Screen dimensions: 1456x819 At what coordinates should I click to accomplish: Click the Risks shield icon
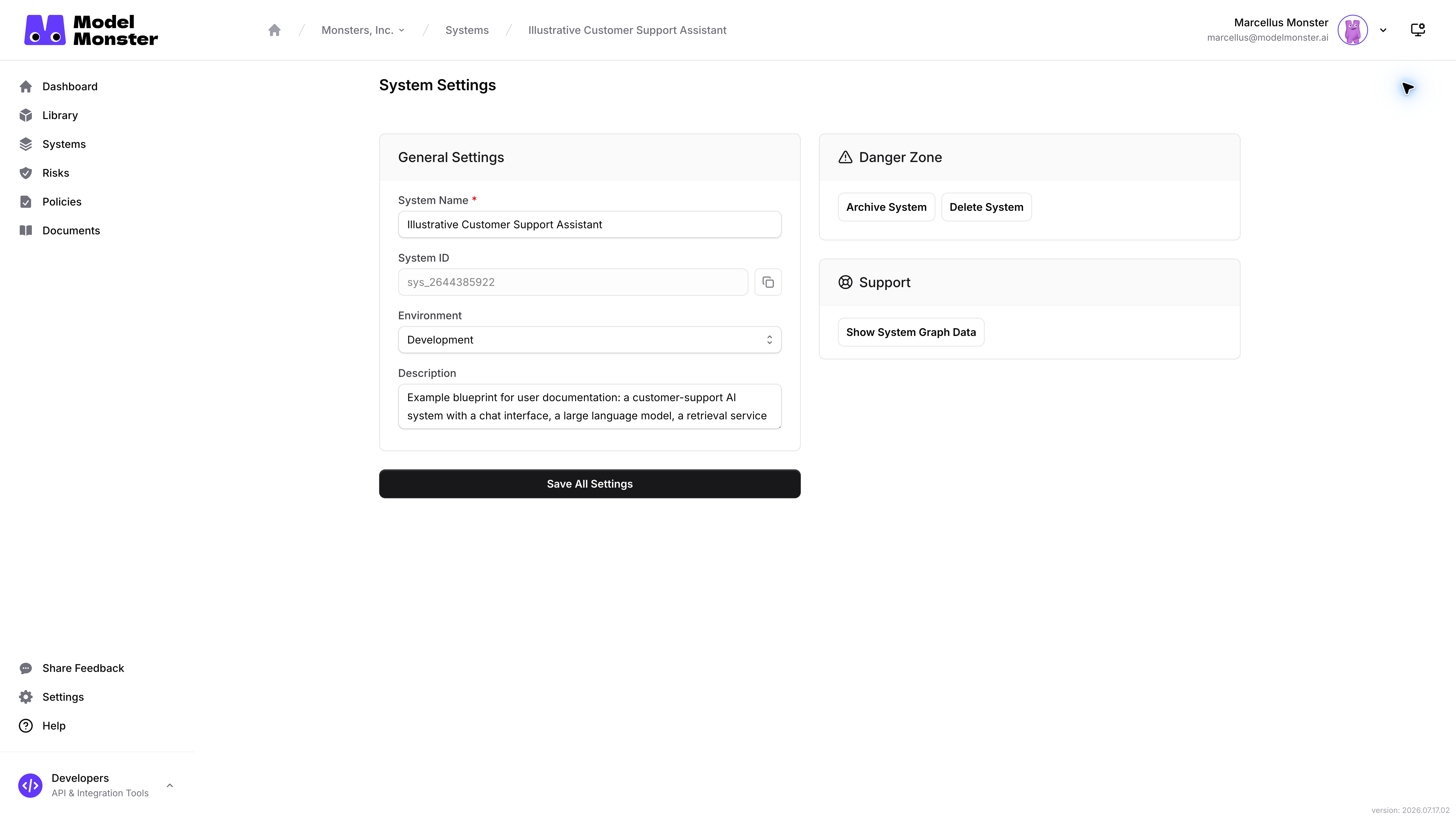coord(26,173)
